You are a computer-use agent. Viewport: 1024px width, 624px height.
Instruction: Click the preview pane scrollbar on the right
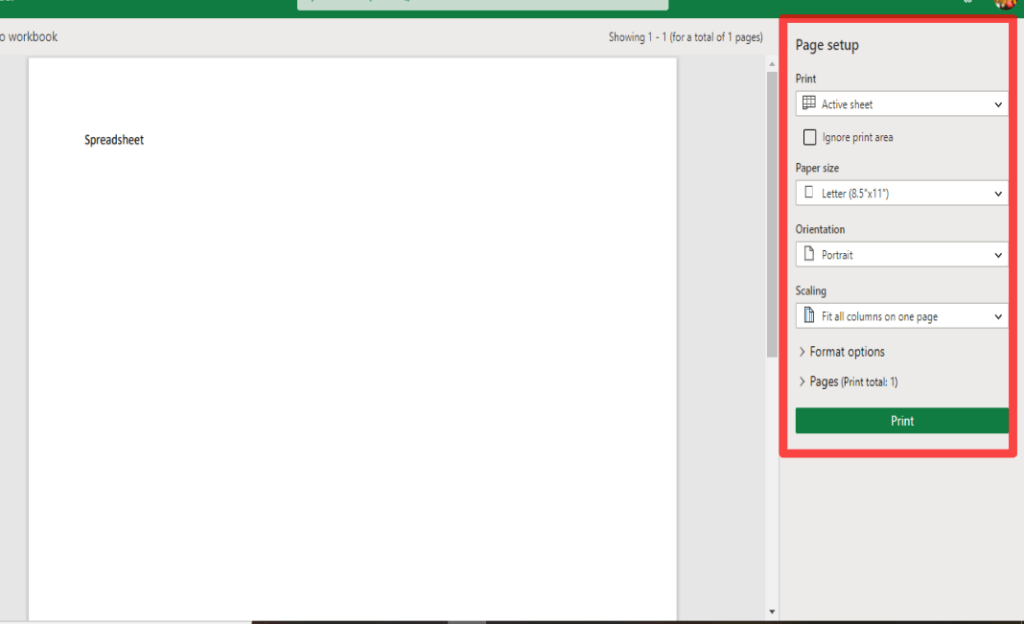coord(770,200)
